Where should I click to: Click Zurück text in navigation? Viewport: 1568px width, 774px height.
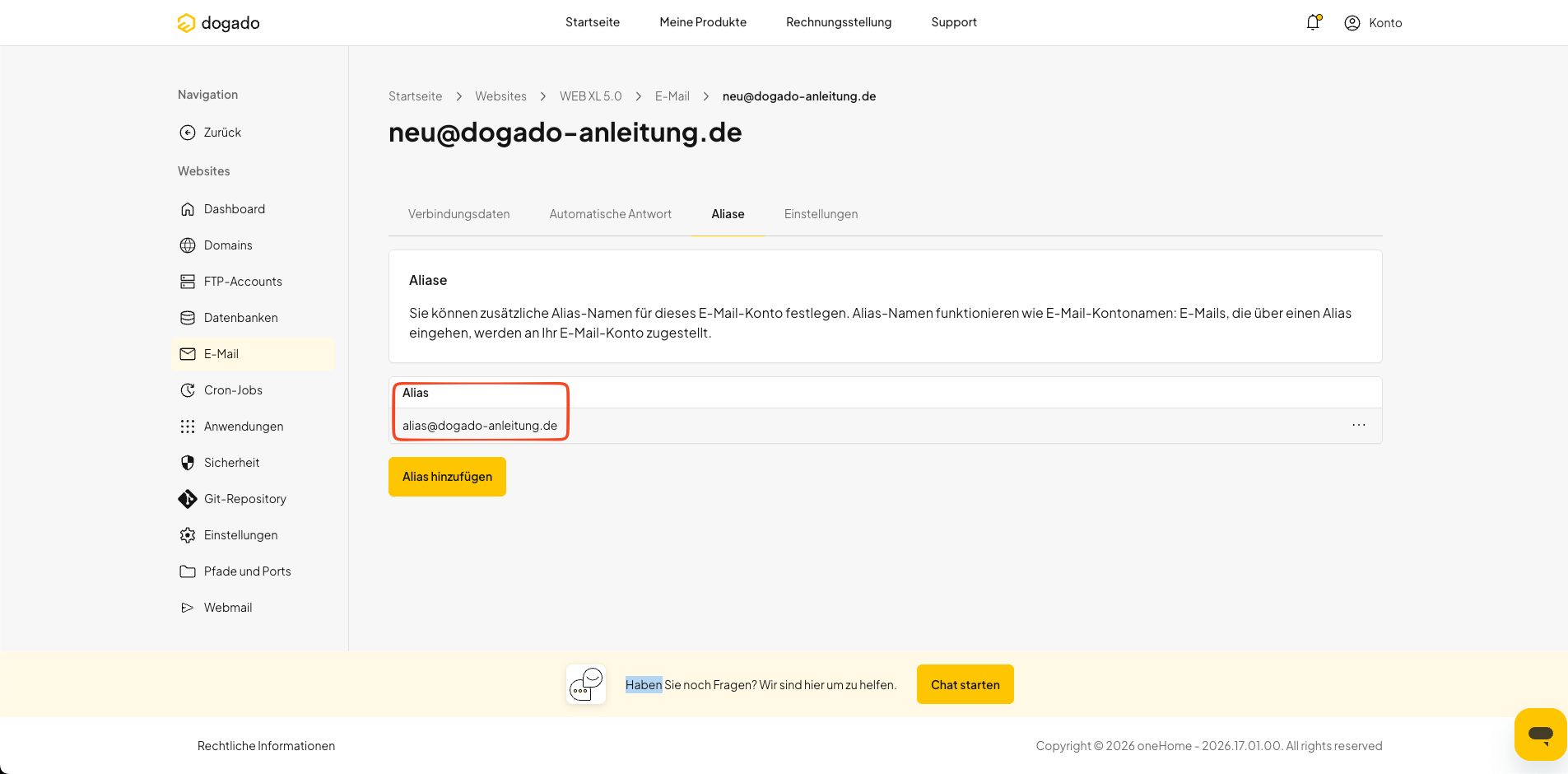click(x=222, y=133)
